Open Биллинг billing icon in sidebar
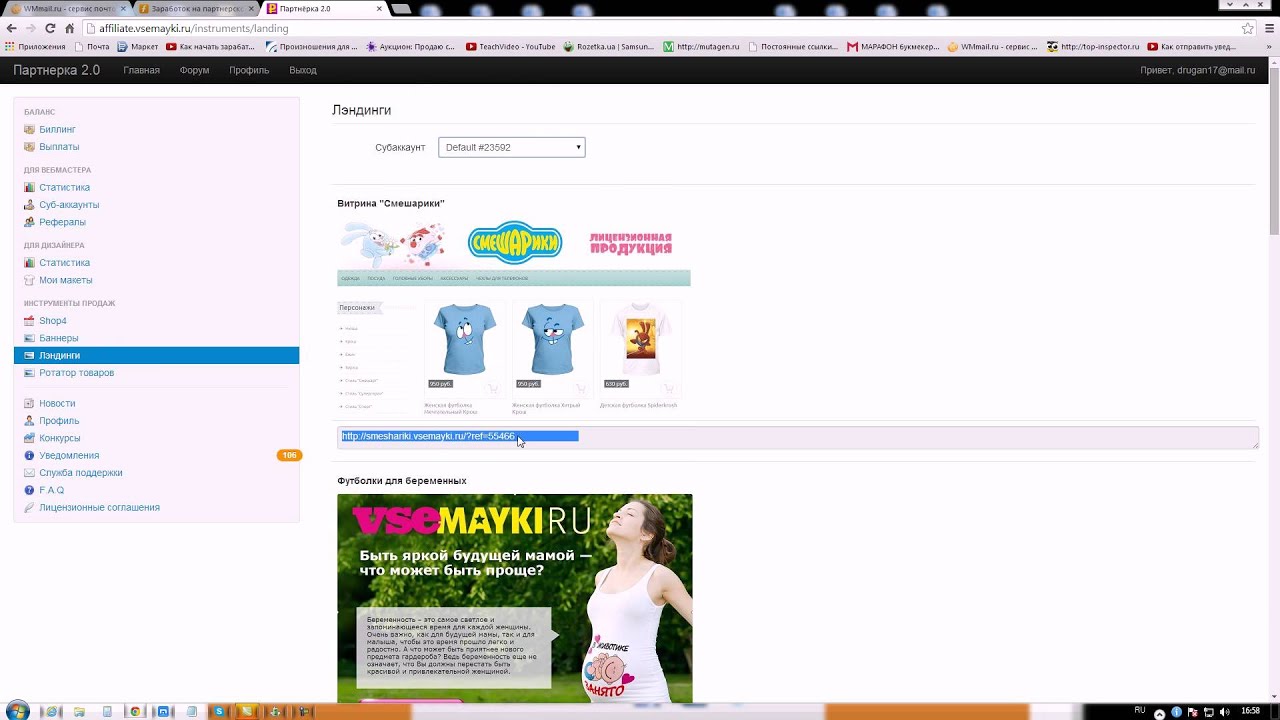 [x=29, y=130]
